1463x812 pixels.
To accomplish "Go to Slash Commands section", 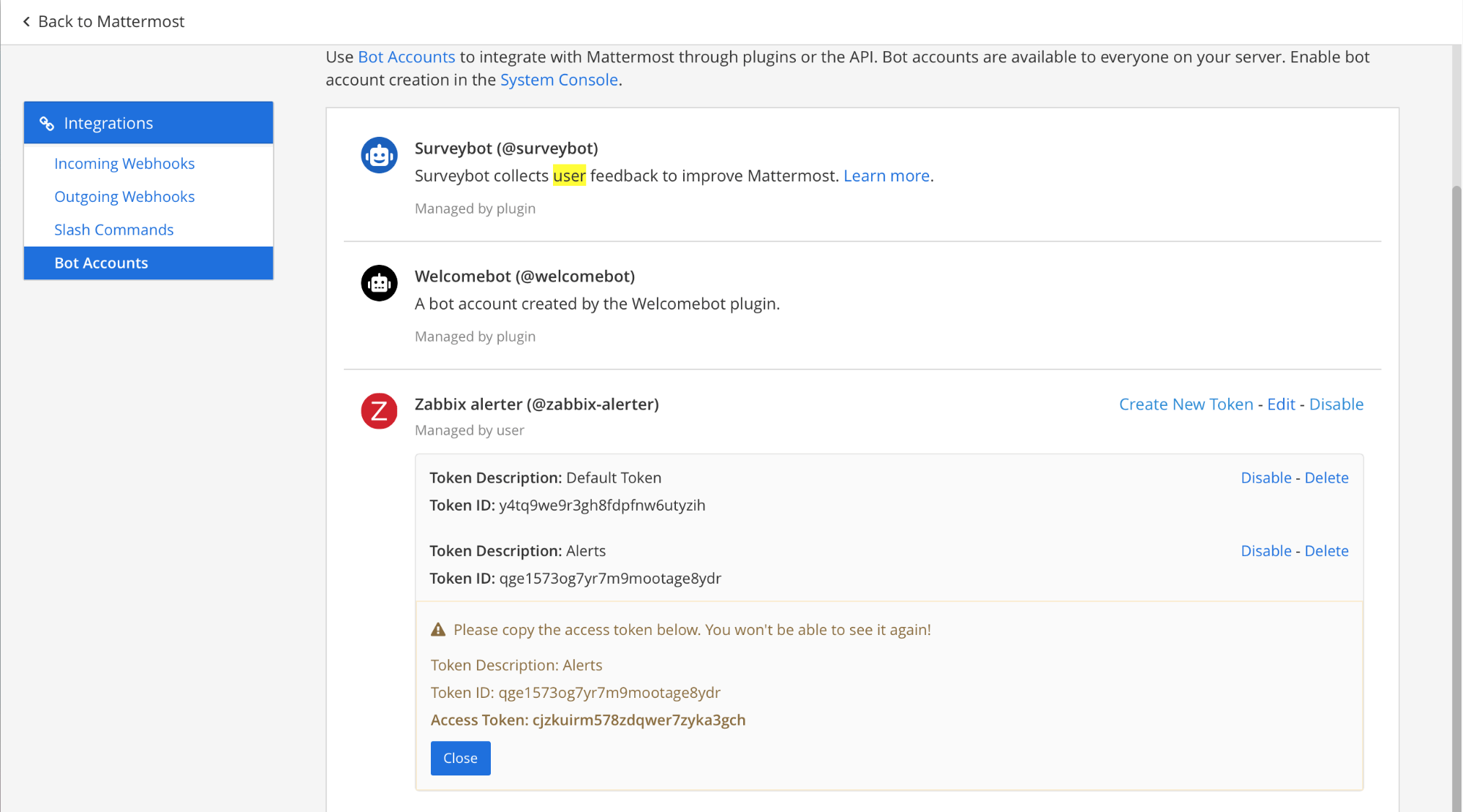I will [114, 230].
